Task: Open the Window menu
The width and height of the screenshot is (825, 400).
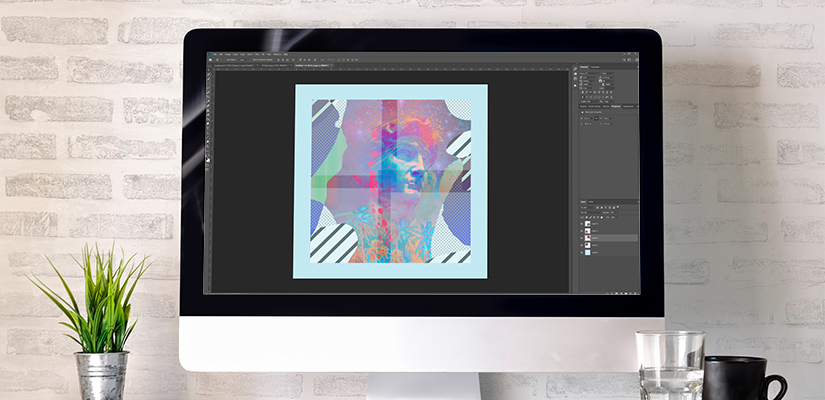Action: coord(277,54)
